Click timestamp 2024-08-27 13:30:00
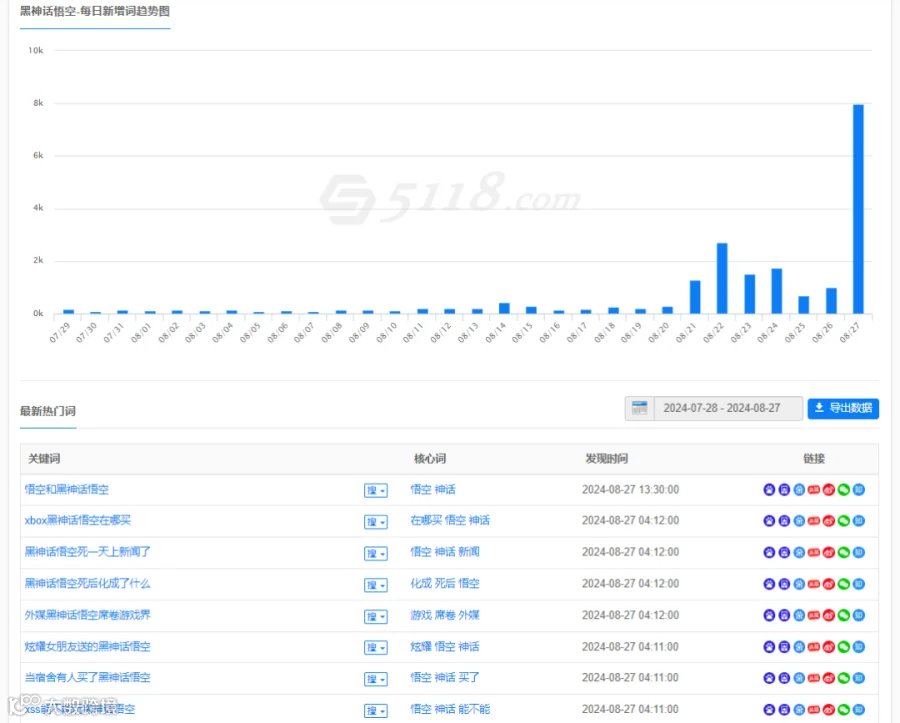 630,489
